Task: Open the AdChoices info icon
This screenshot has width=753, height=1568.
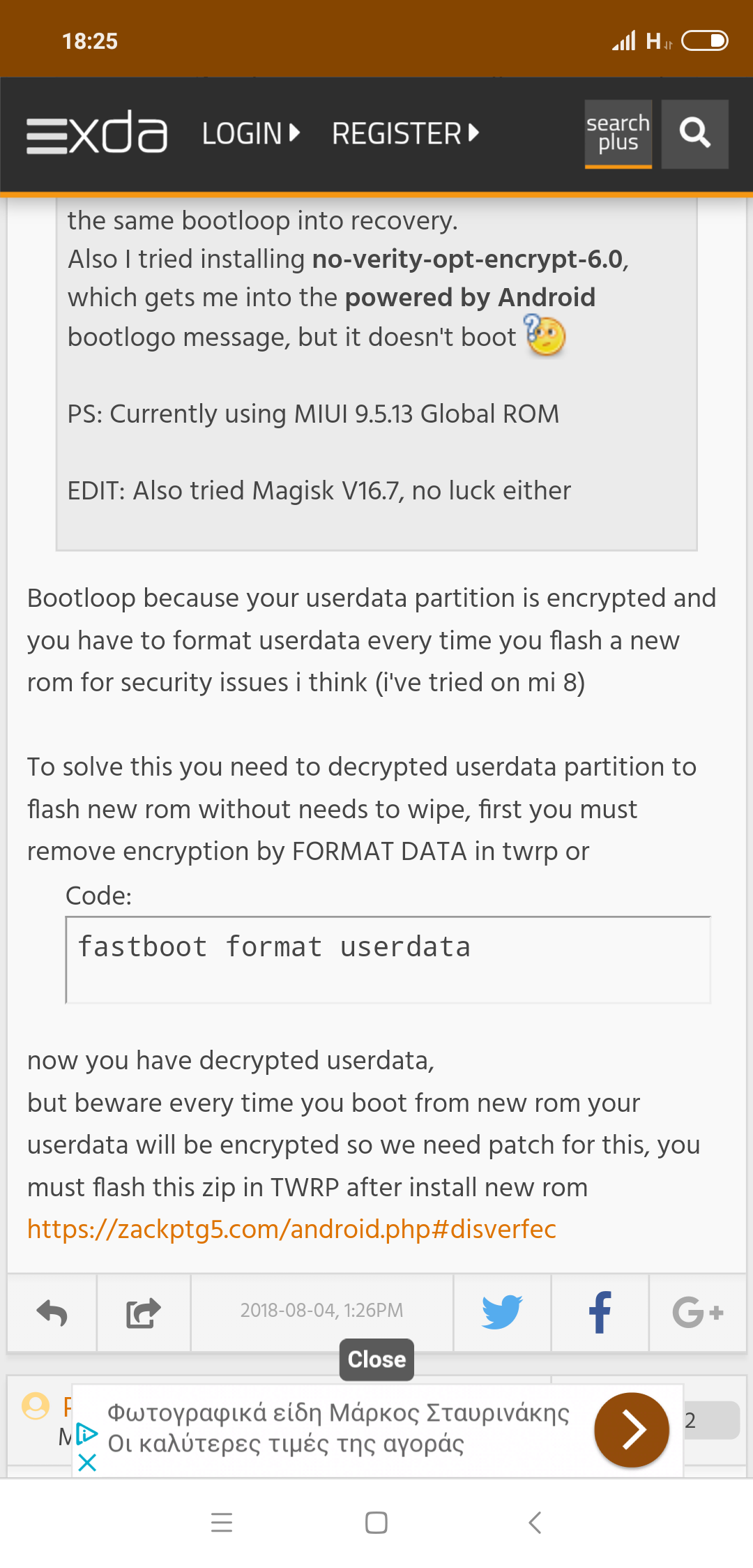Action: click(x=87, y=1434)
